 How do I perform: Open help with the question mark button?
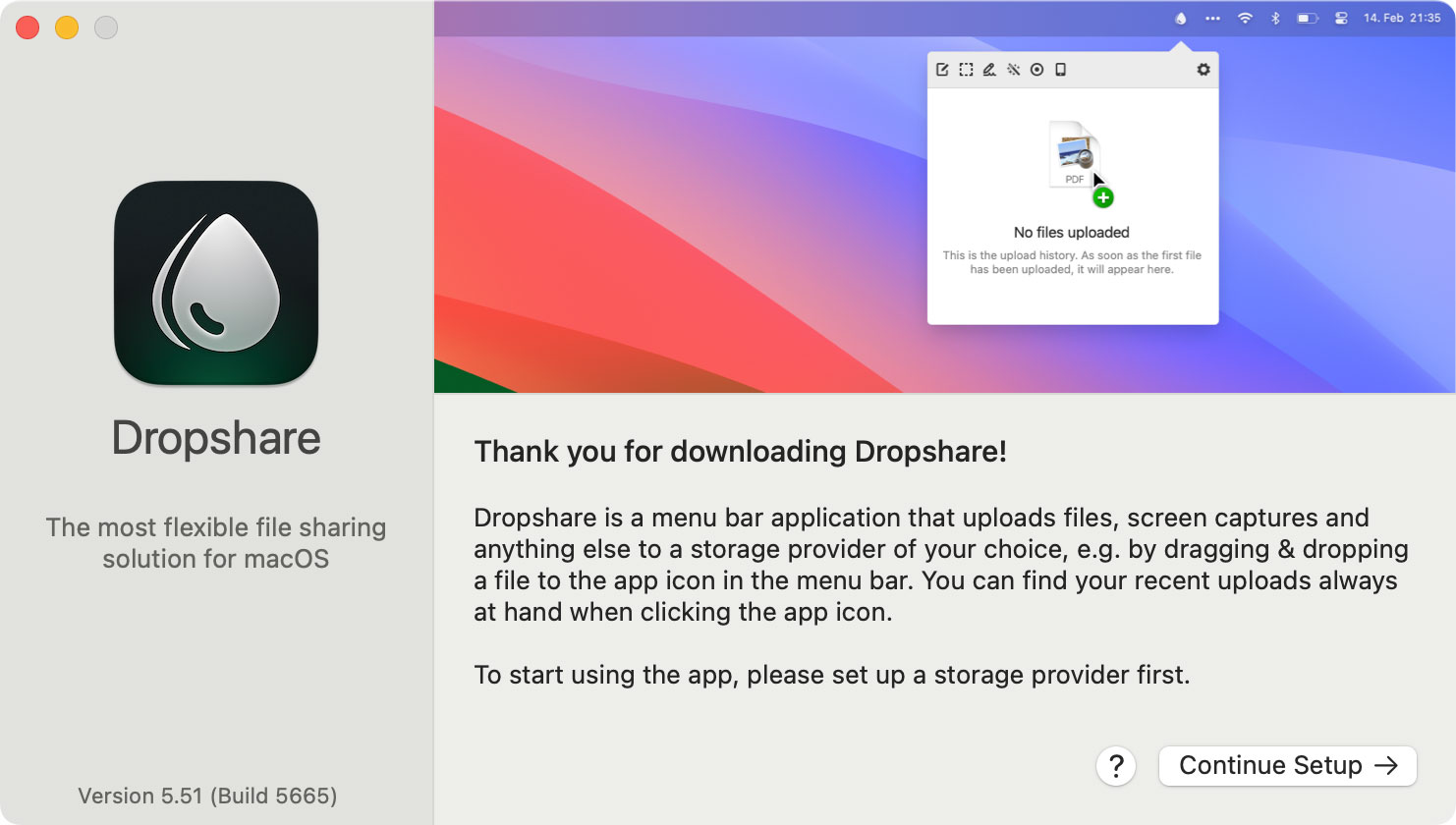pyautogui.click(x=1116, y=766)
